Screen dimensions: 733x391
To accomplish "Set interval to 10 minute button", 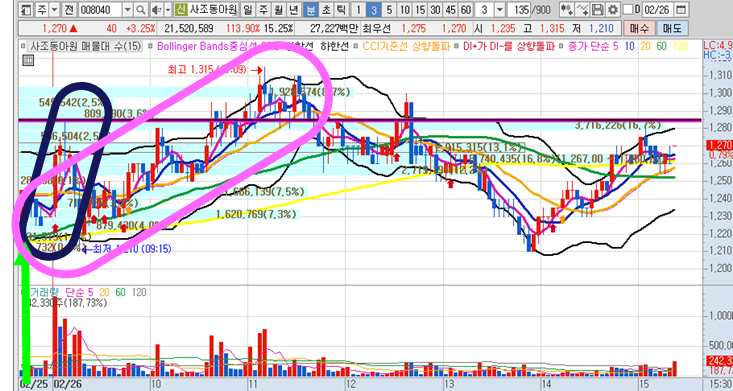I will click(405, 9).
